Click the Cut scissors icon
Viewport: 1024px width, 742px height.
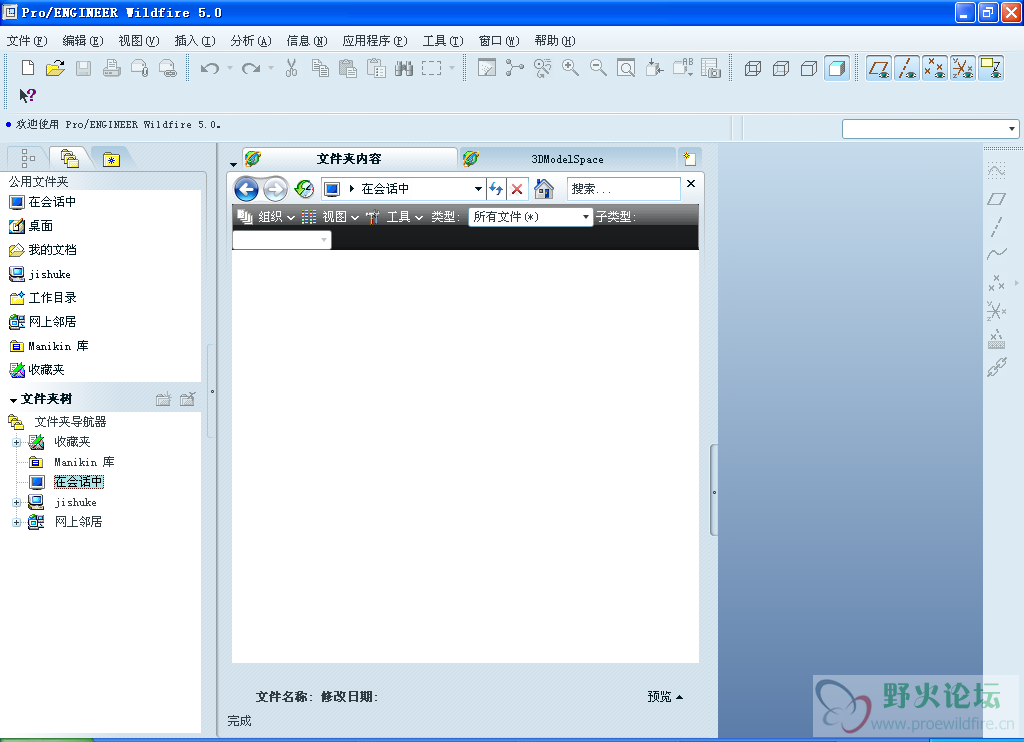pyautogui.click(x=291, y=68)
